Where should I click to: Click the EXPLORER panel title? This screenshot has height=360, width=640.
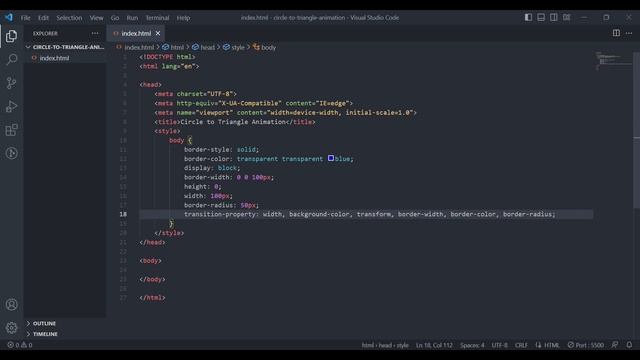[x=45, y=33]
